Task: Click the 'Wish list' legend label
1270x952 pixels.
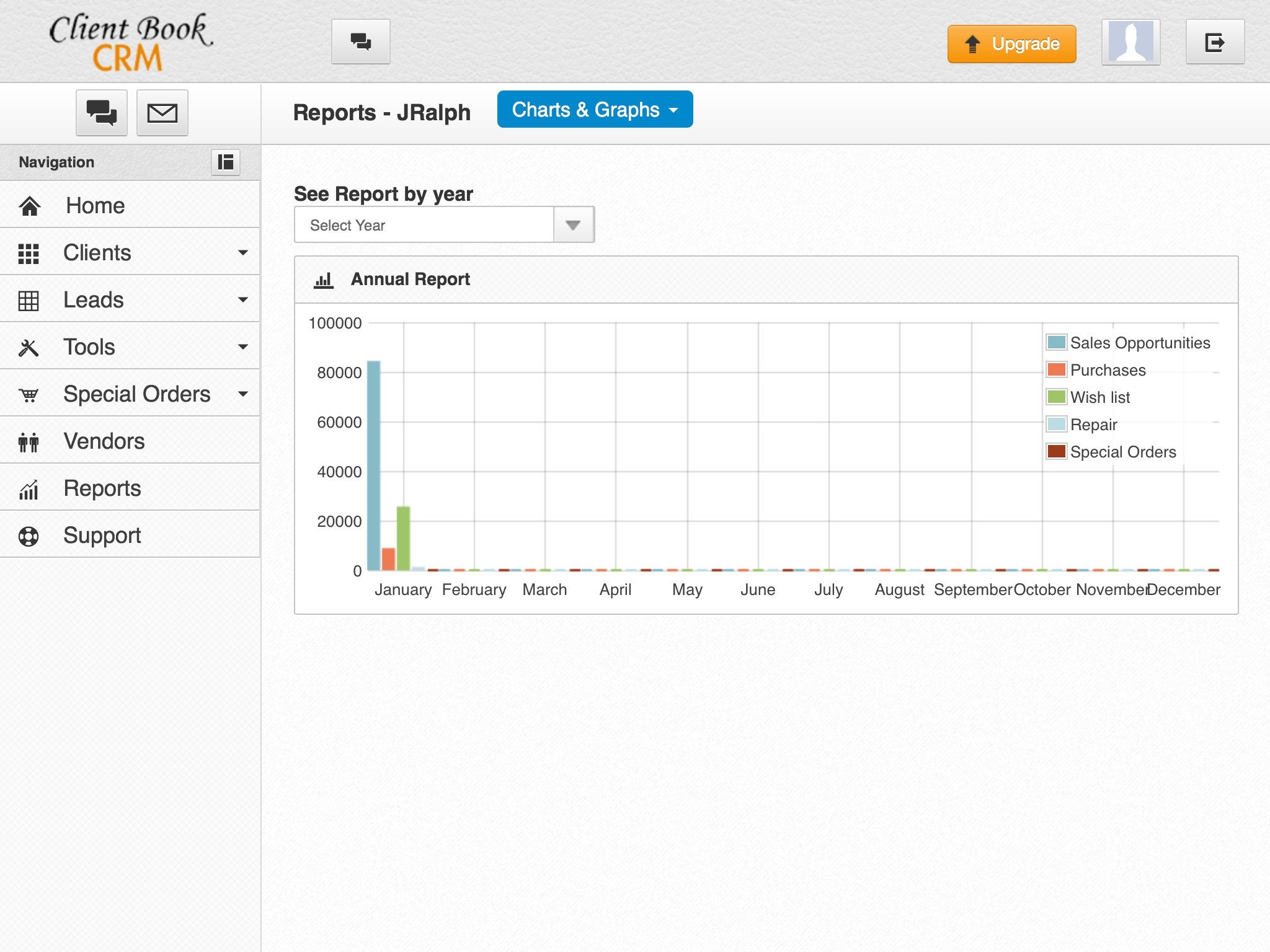Action: 1100,397
